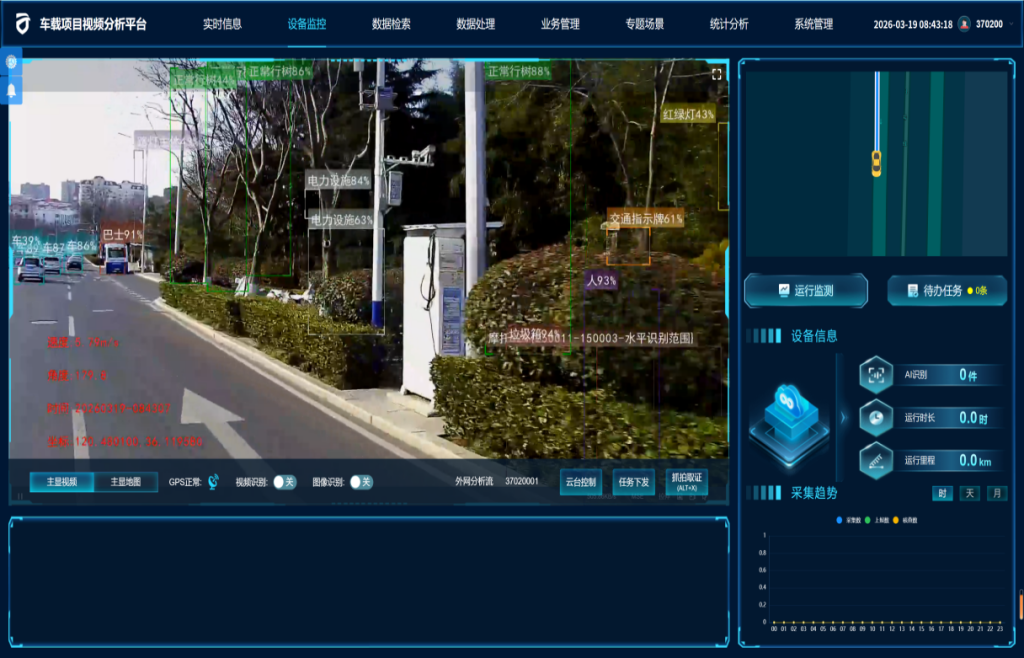Click the fullscreen icon on video feed
Screen dimensions: 1024x658
[x=716, y=74]
